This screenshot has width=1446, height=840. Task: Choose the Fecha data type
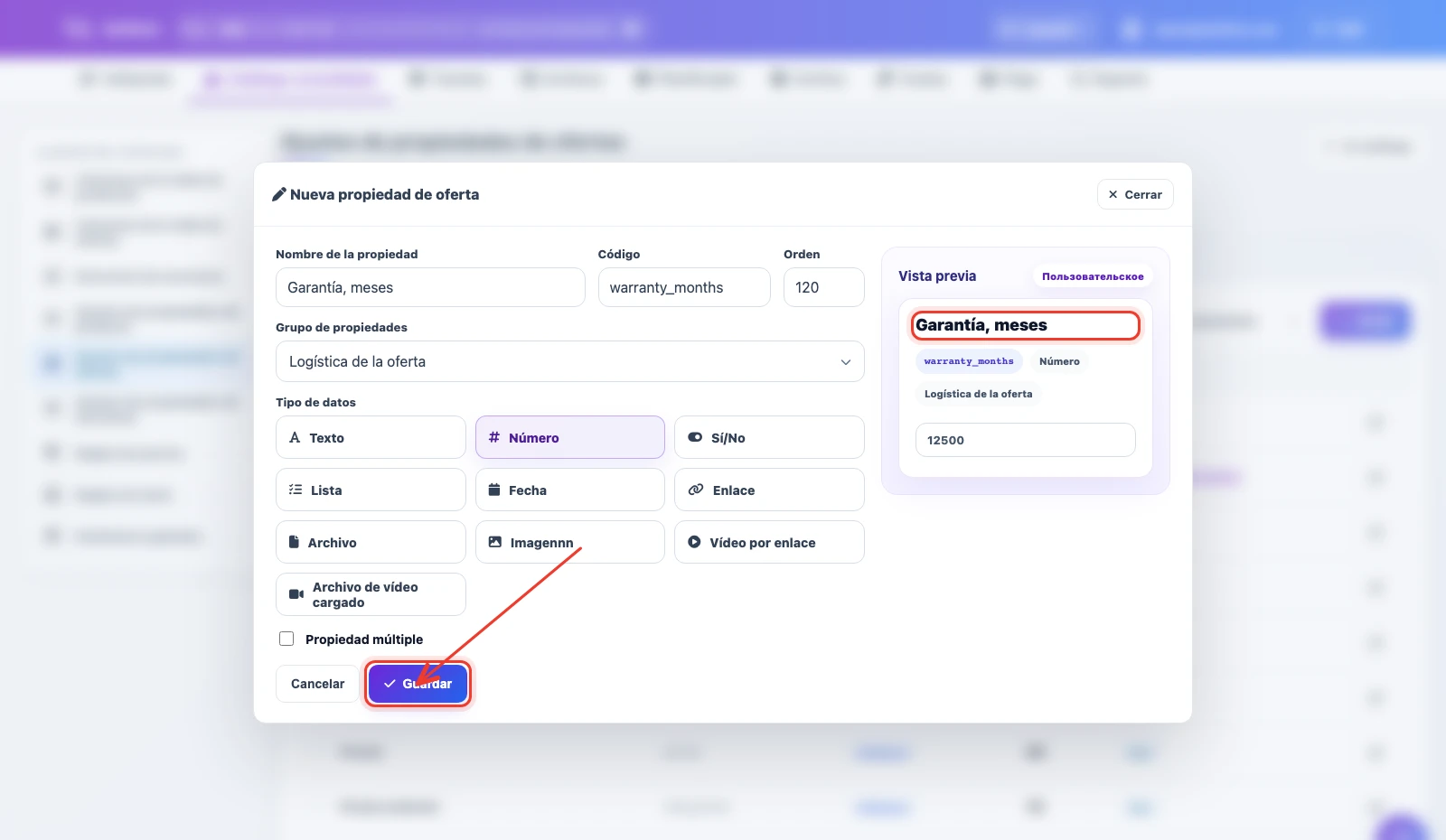click(x=570, y=490)
